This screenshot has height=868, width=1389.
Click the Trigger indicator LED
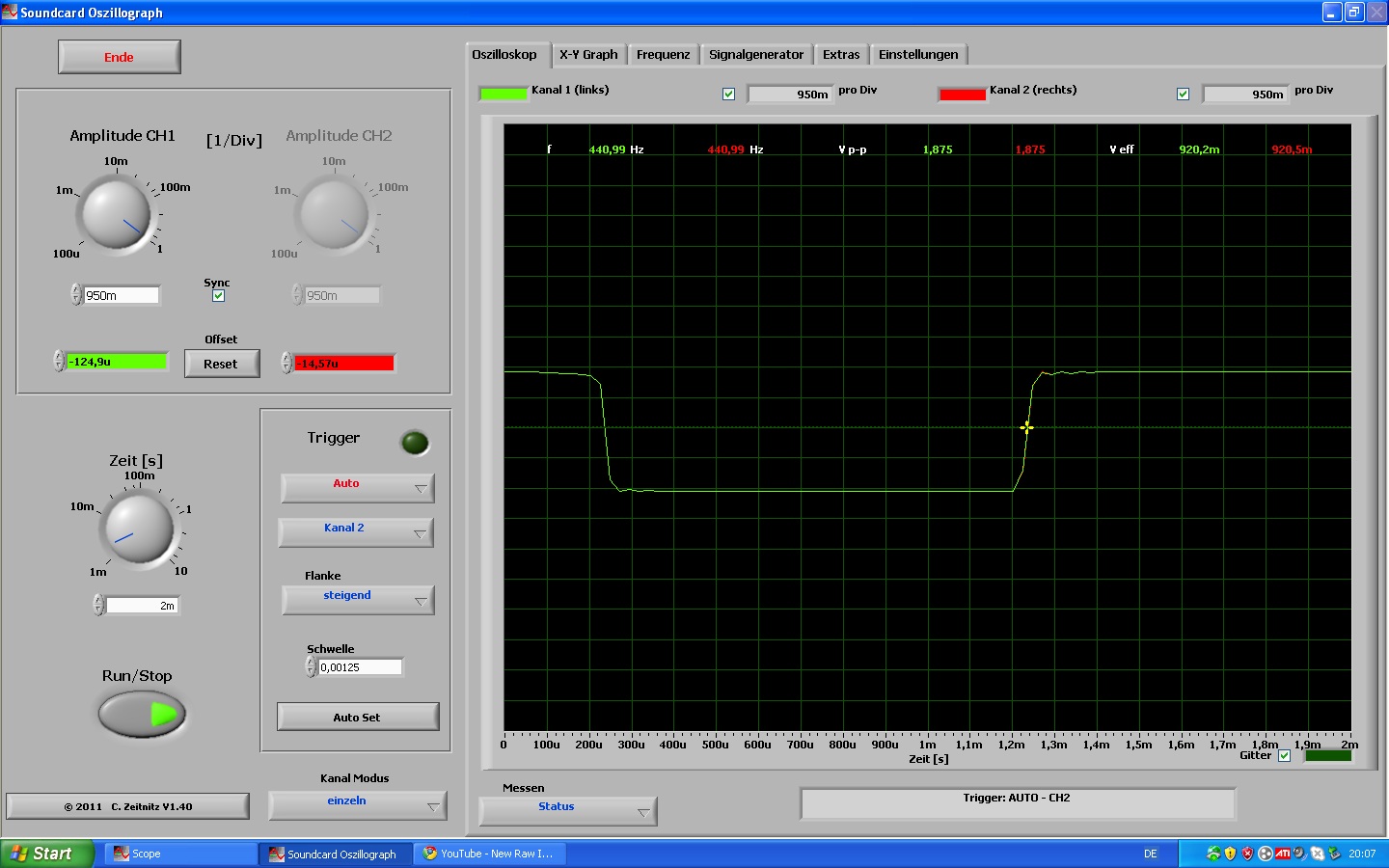[415, 443]
